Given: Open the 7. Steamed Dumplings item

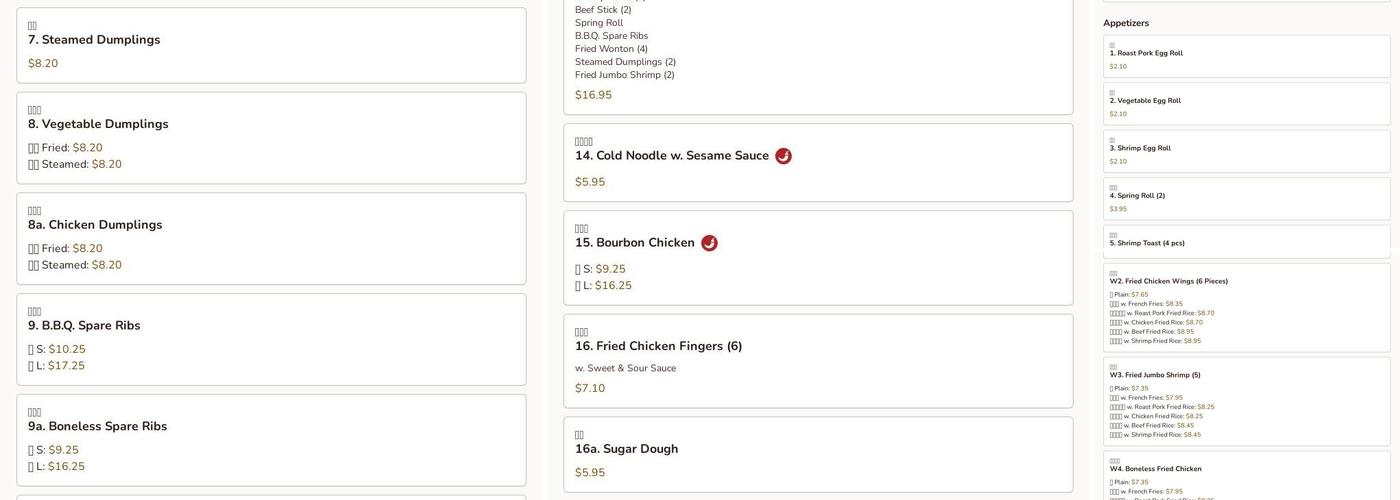Looking at the screenshot, I should click(x=94, y=40).
